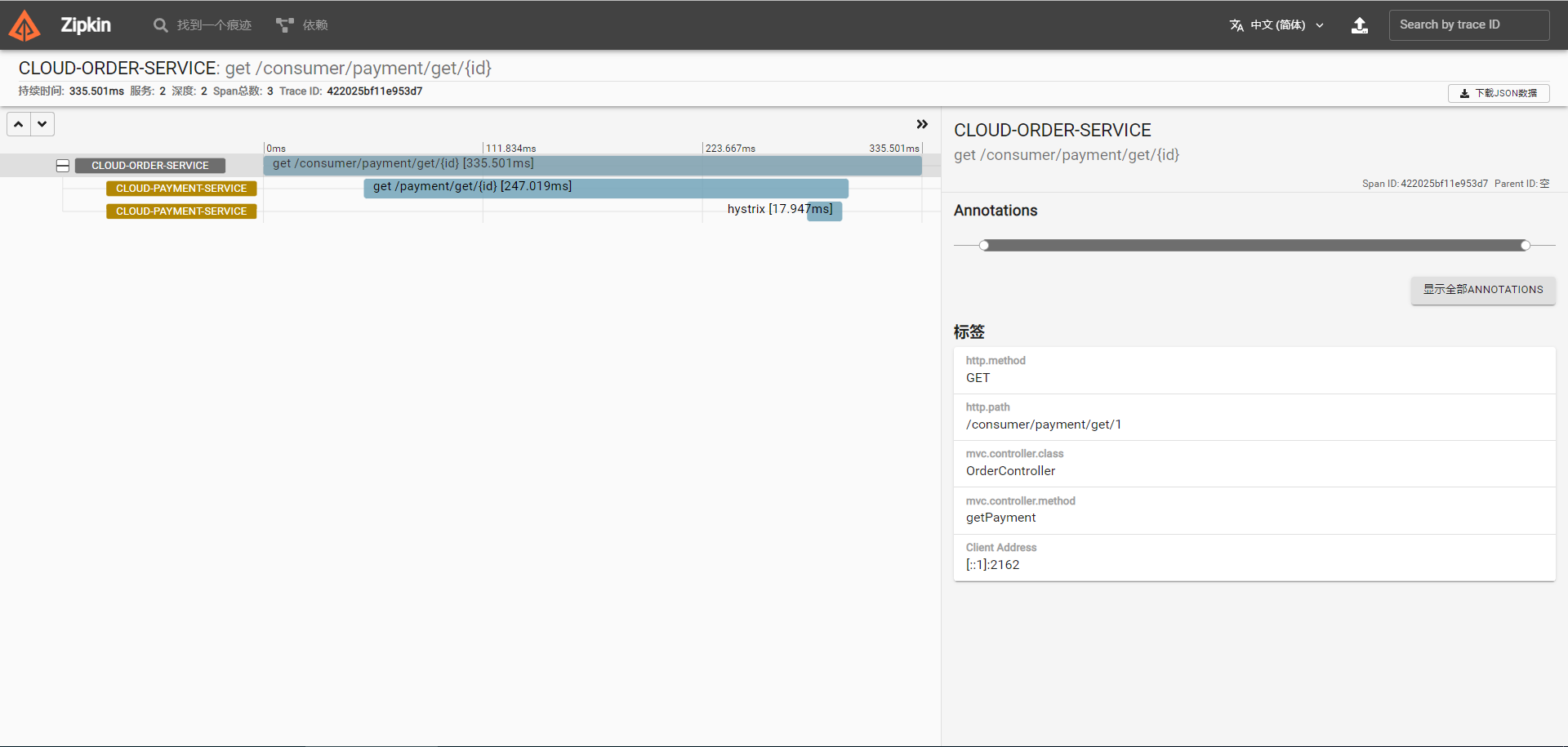Viewport: 1568px width, 747px height.
Task: Open the Zipkin home title link
Action: coord(85,25)
